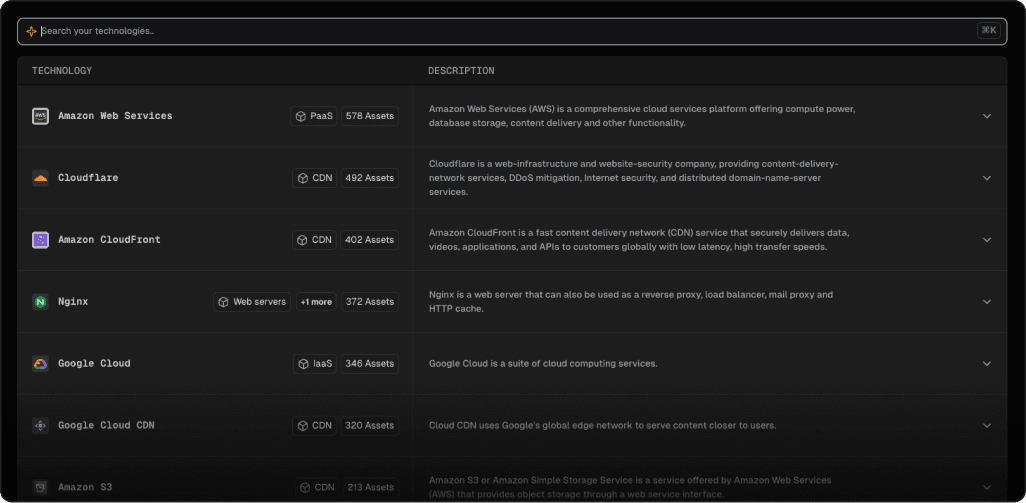Click the 492 Assets badge for Cloudflare
This screenshot has height=503, width=1026.
[369, 178]
